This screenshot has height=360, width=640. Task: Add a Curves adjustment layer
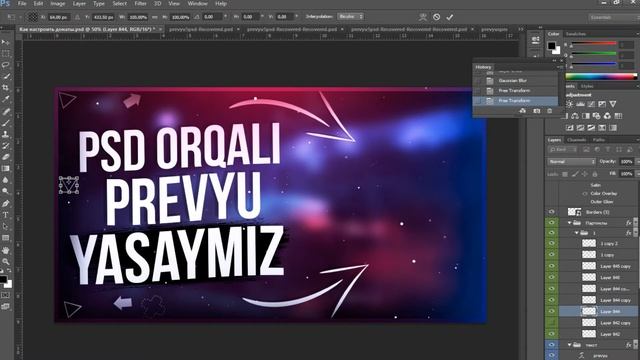pyautogui.click(x=591, y=104)
